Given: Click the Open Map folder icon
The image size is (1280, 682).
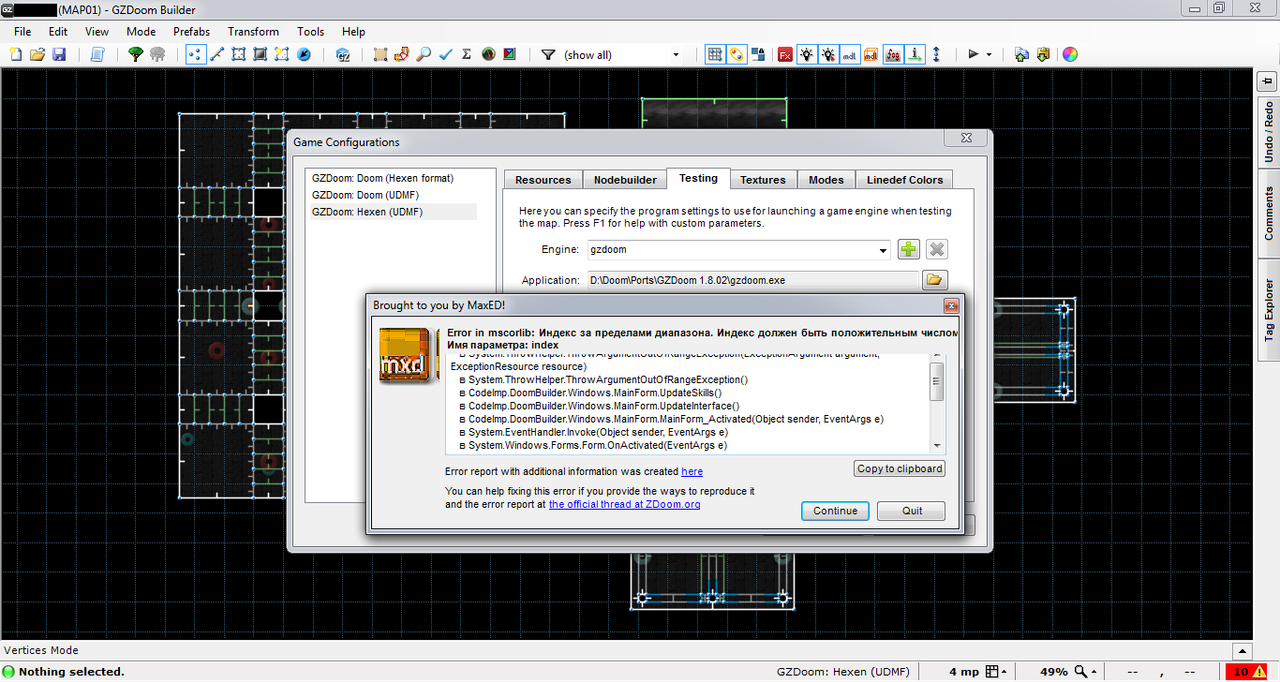Looking at the screenshot, I should tap(37, 55).
